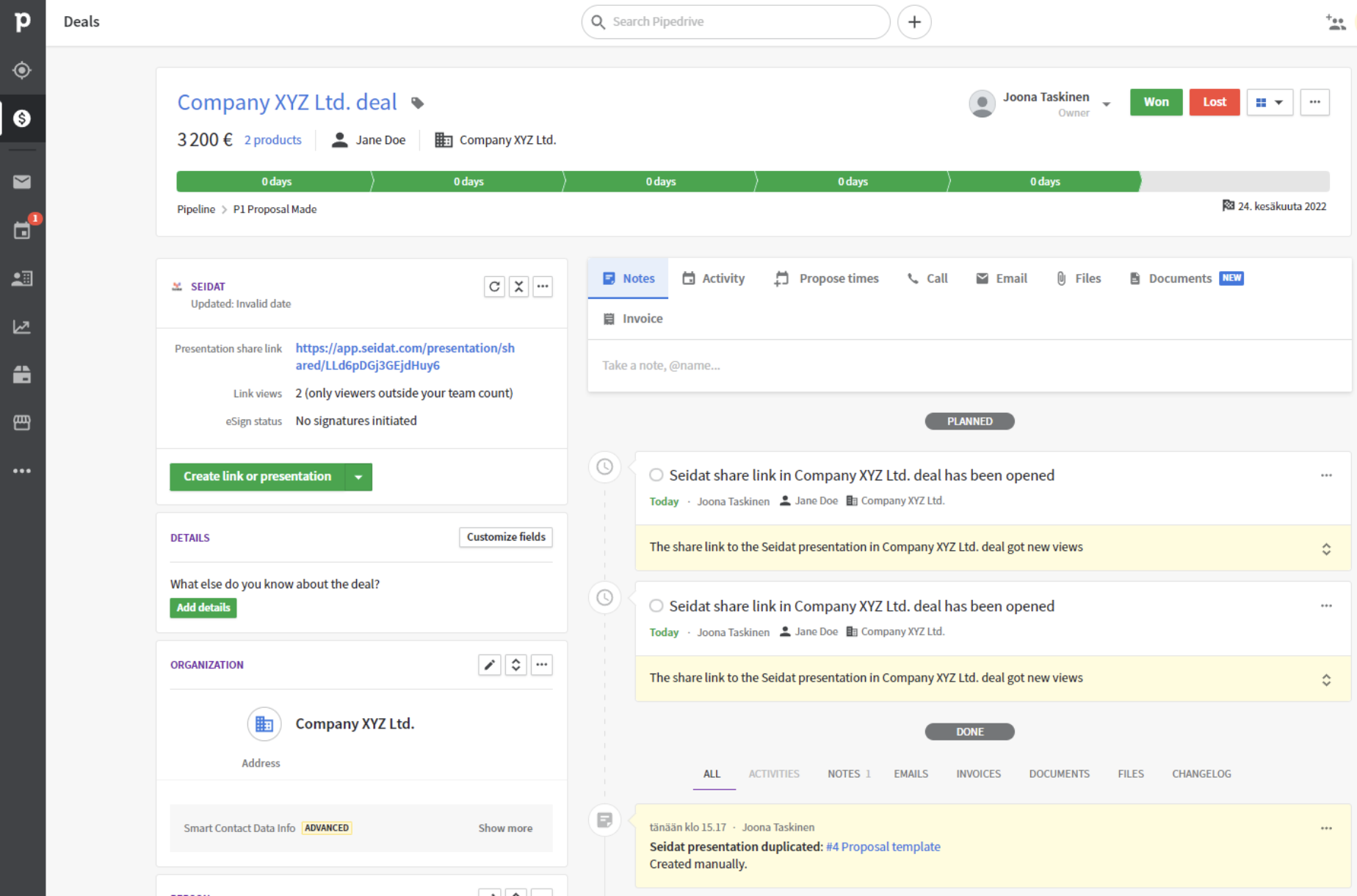Expand first share link note
Image resolution: width=1357 pixels, height=896 pixels.
(1326, 549)
